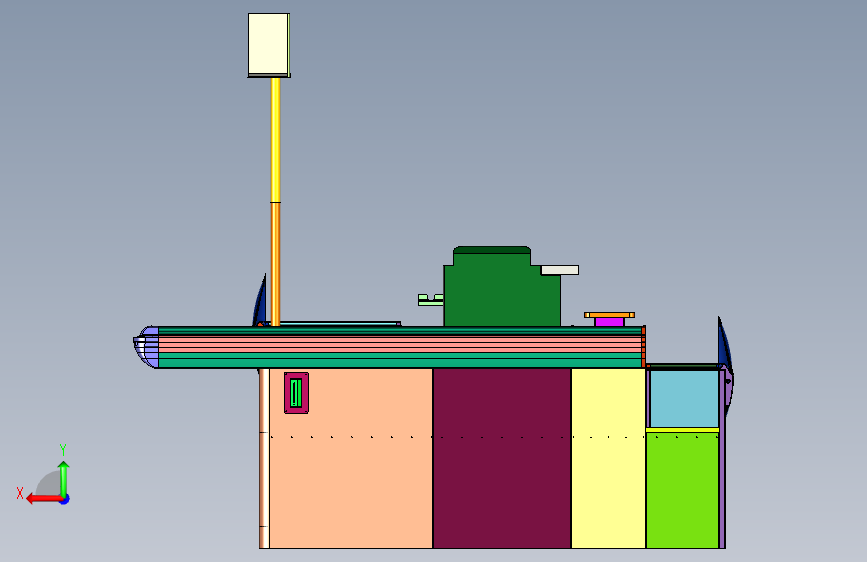
Task: Click the blue Z axis dot of triad
Action: click(65, 499)
